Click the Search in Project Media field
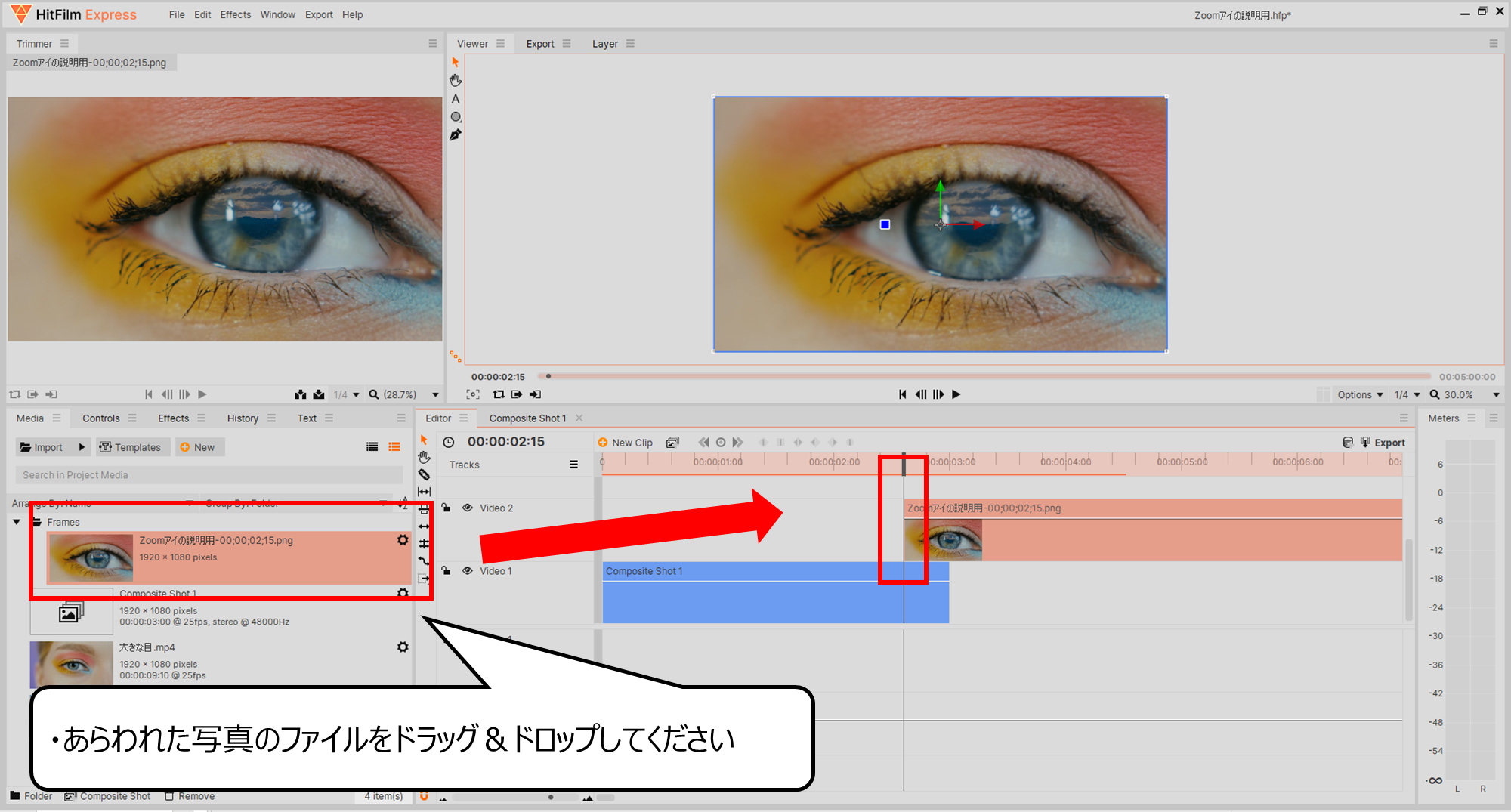The height and width of the screenshot is (812, 1511). 209,475
